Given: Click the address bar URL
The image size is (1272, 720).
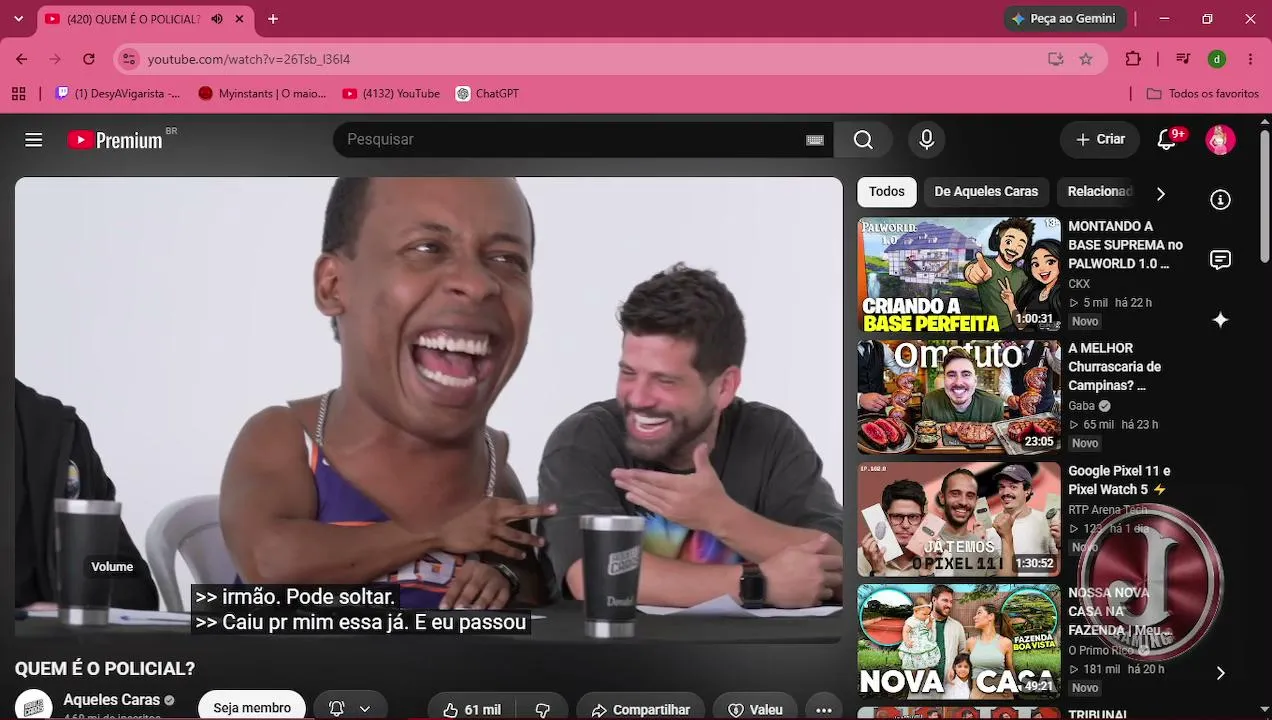Looking at the screenshot, I should click(249, 59).
